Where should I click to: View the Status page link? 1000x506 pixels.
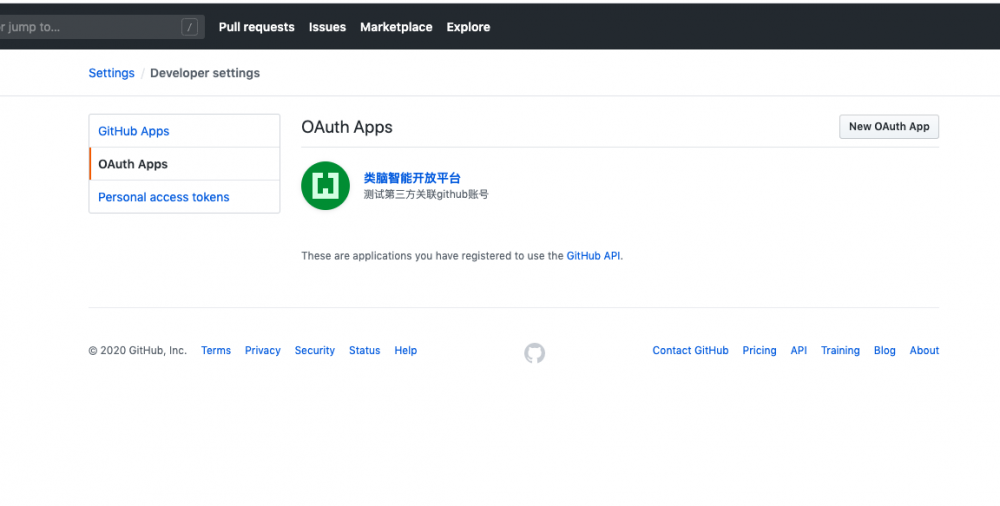click(x=365, y=351)
